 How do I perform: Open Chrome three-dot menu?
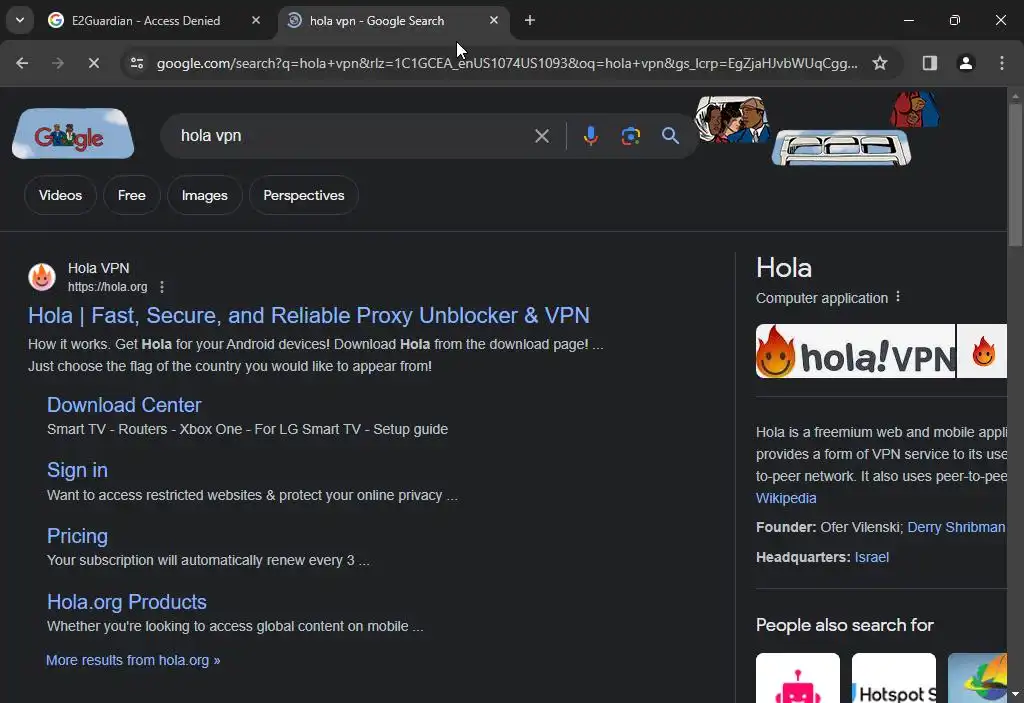1002,63
